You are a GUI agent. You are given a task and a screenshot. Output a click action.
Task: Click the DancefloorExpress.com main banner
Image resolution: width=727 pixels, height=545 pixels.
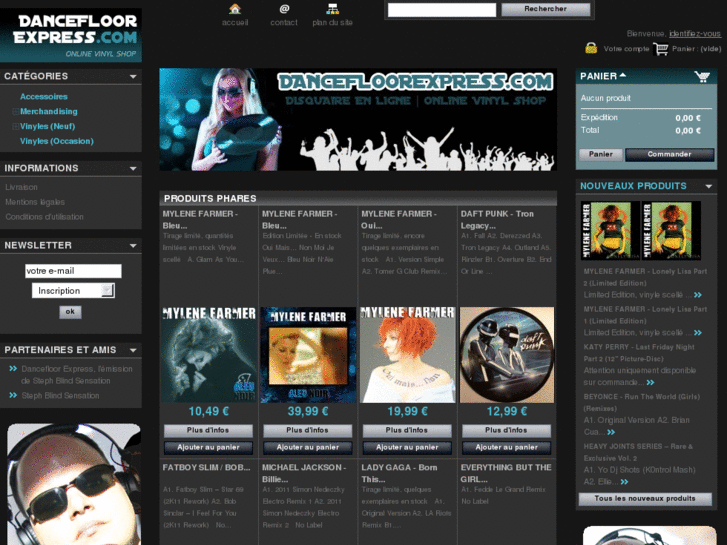[358, 120]
